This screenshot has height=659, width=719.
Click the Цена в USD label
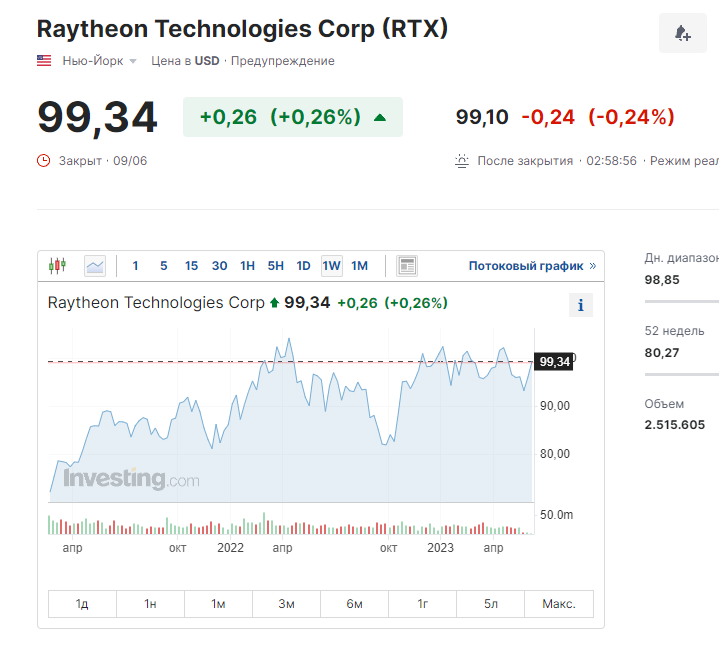pos(185,61)
